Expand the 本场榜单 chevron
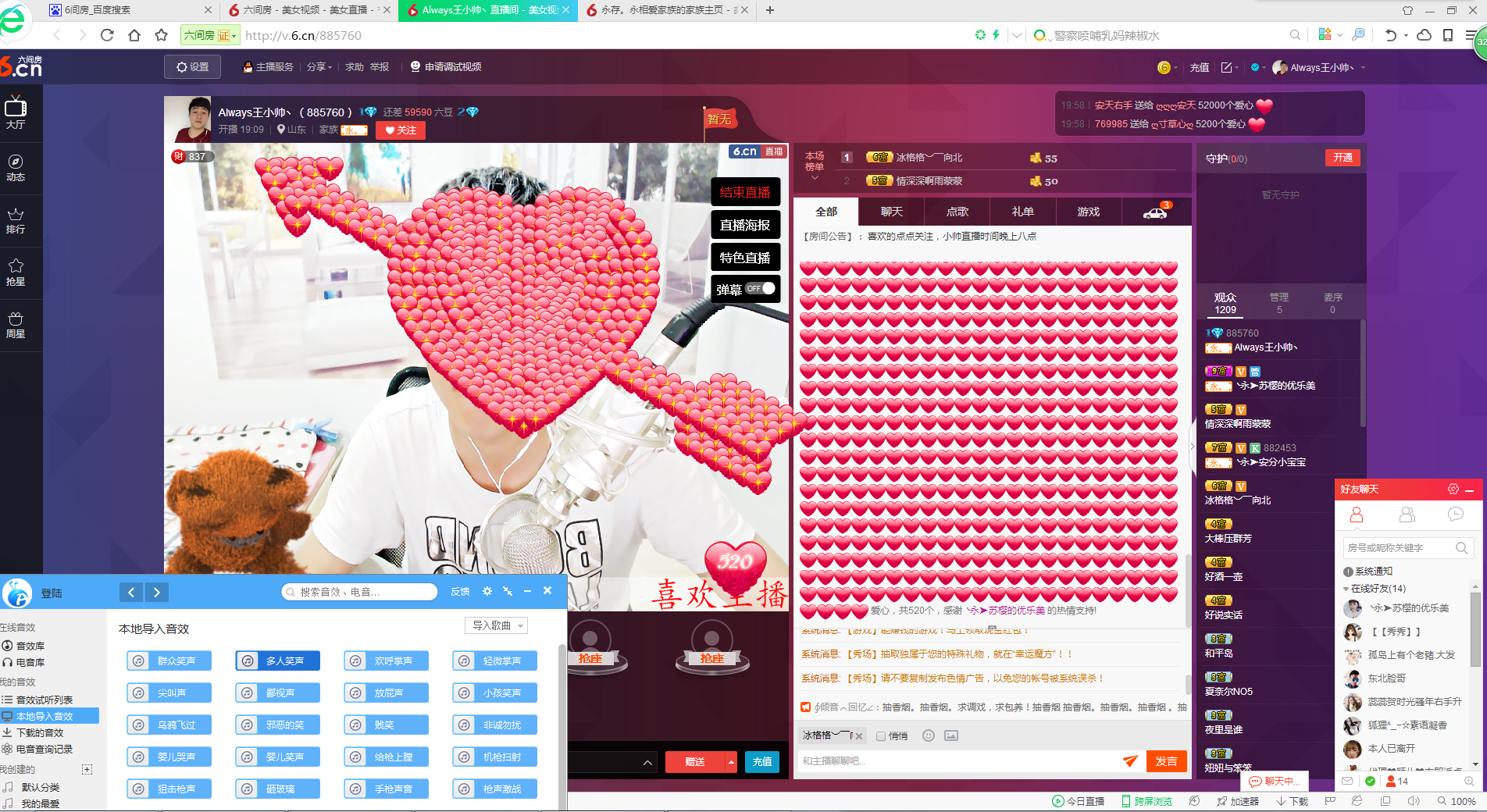The height and width of the screenshot is (812, 1487). pos(815,179)
